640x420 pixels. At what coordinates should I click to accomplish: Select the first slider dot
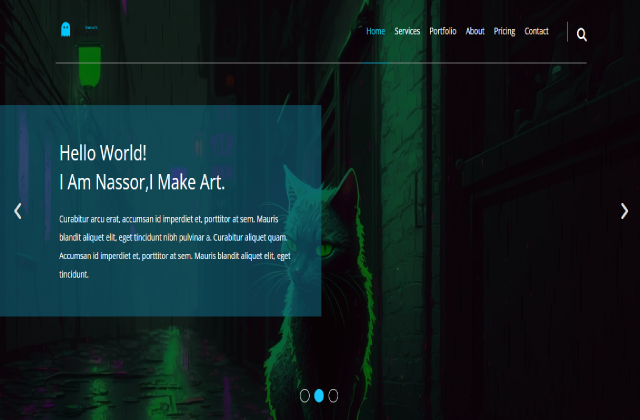304,396
